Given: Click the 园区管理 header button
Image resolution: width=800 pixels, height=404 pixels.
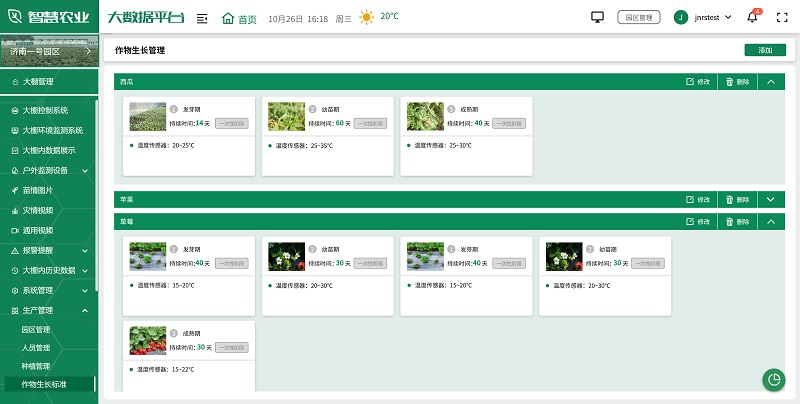Looking at the screenshot, I should [638, 17].
